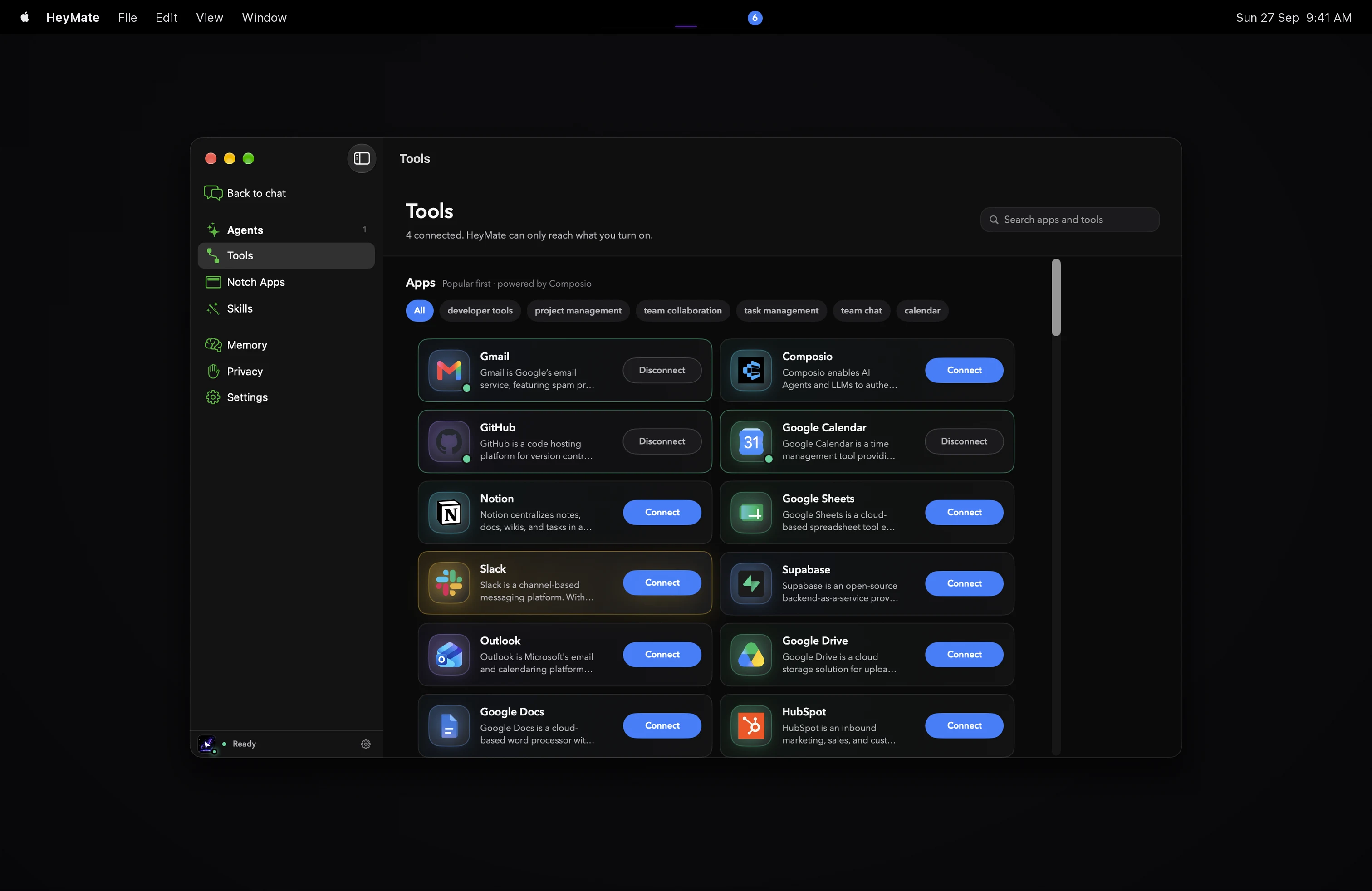Connect Notion
Image resolution: width=1372 pixels, height=891 pixels.
point(662,512)
